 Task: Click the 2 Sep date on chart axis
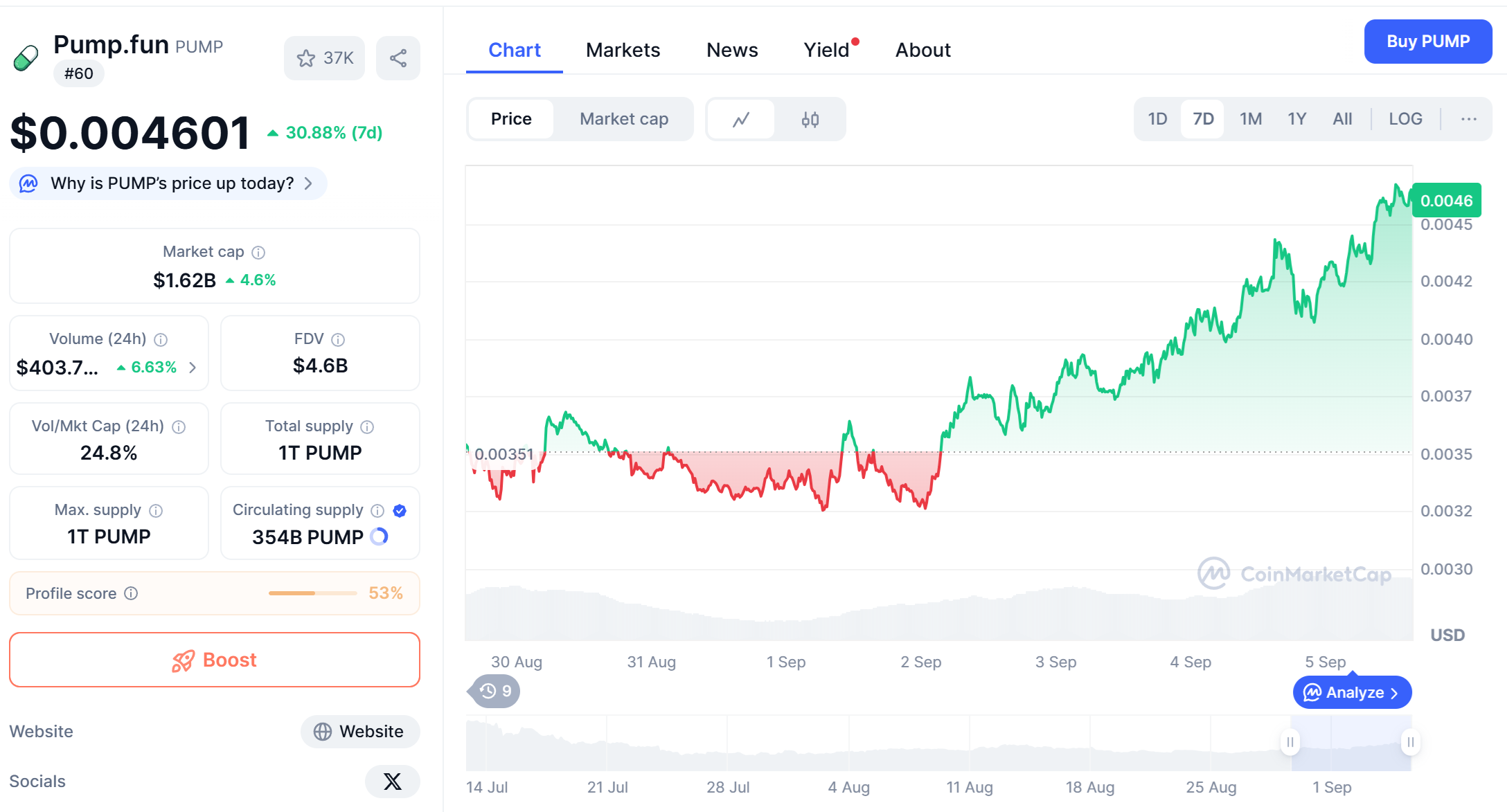coord(920,662)
